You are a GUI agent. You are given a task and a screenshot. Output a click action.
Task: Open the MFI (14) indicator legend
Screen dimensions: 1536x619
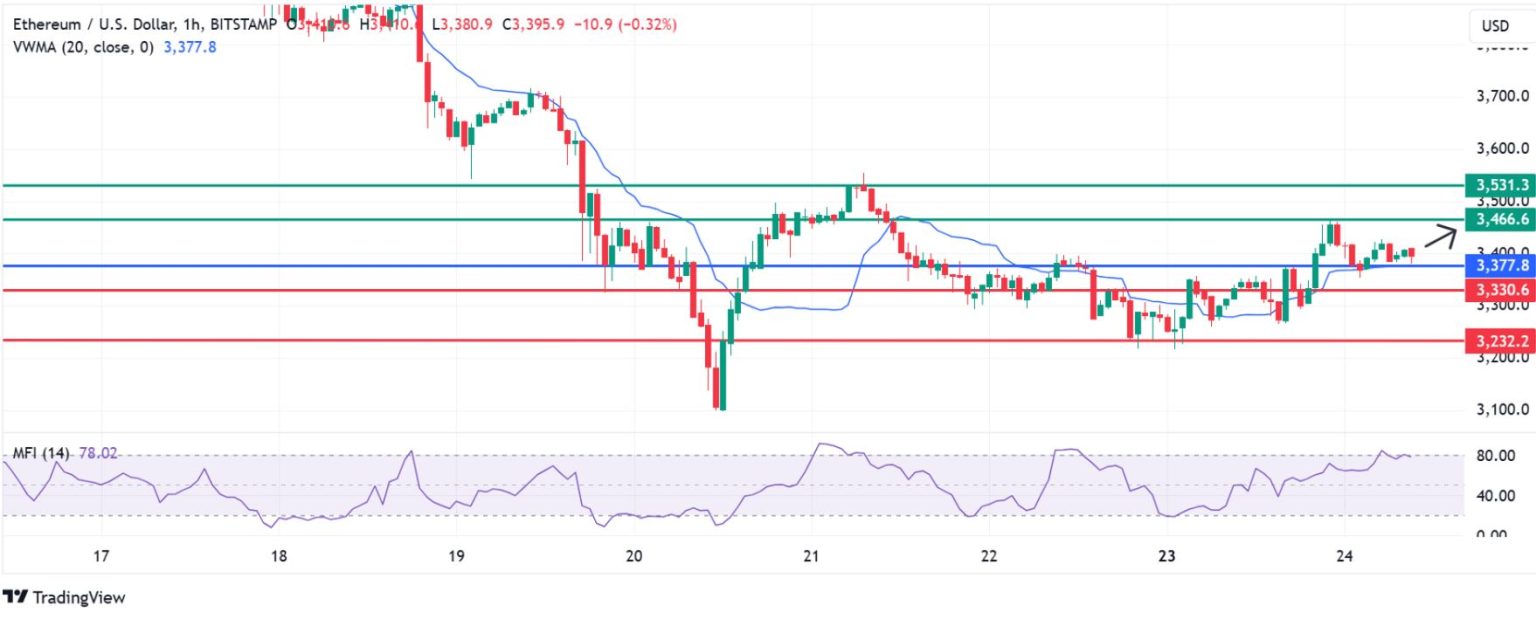[x=41, y=453]
